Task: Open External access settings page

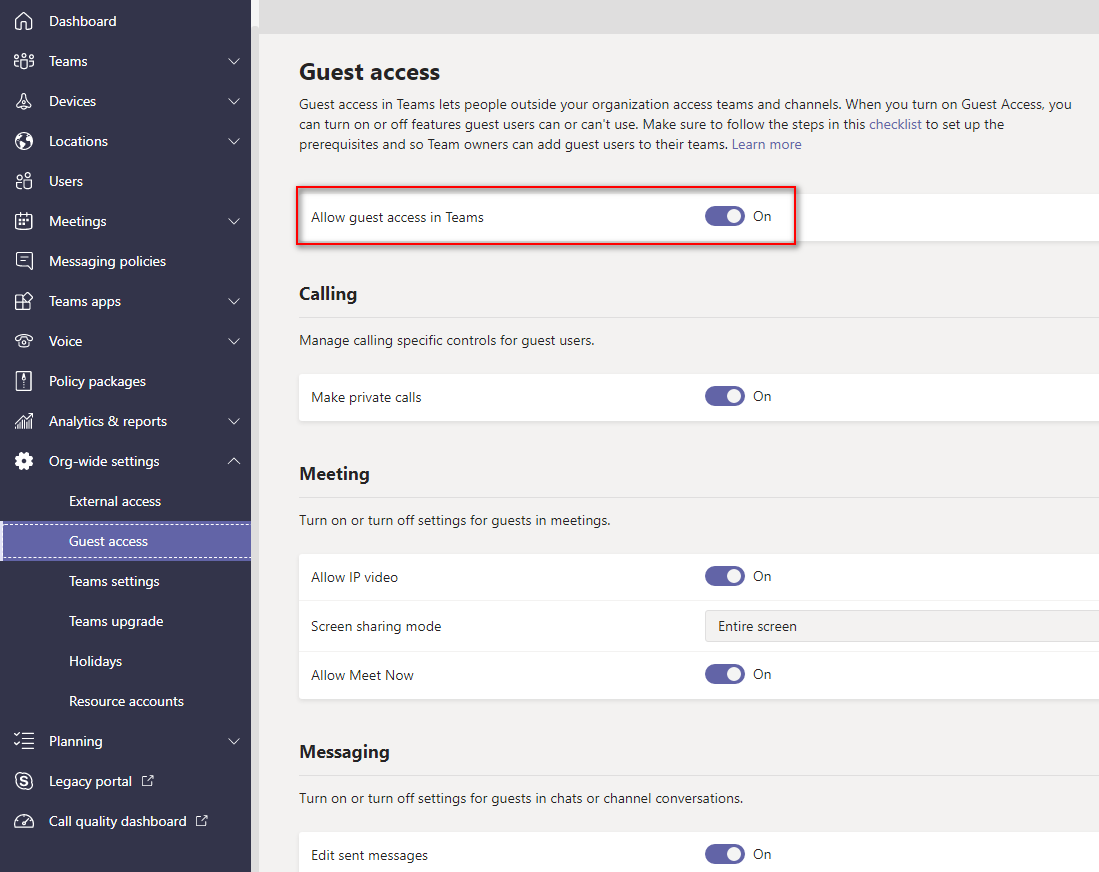Action: click(115, 501)
